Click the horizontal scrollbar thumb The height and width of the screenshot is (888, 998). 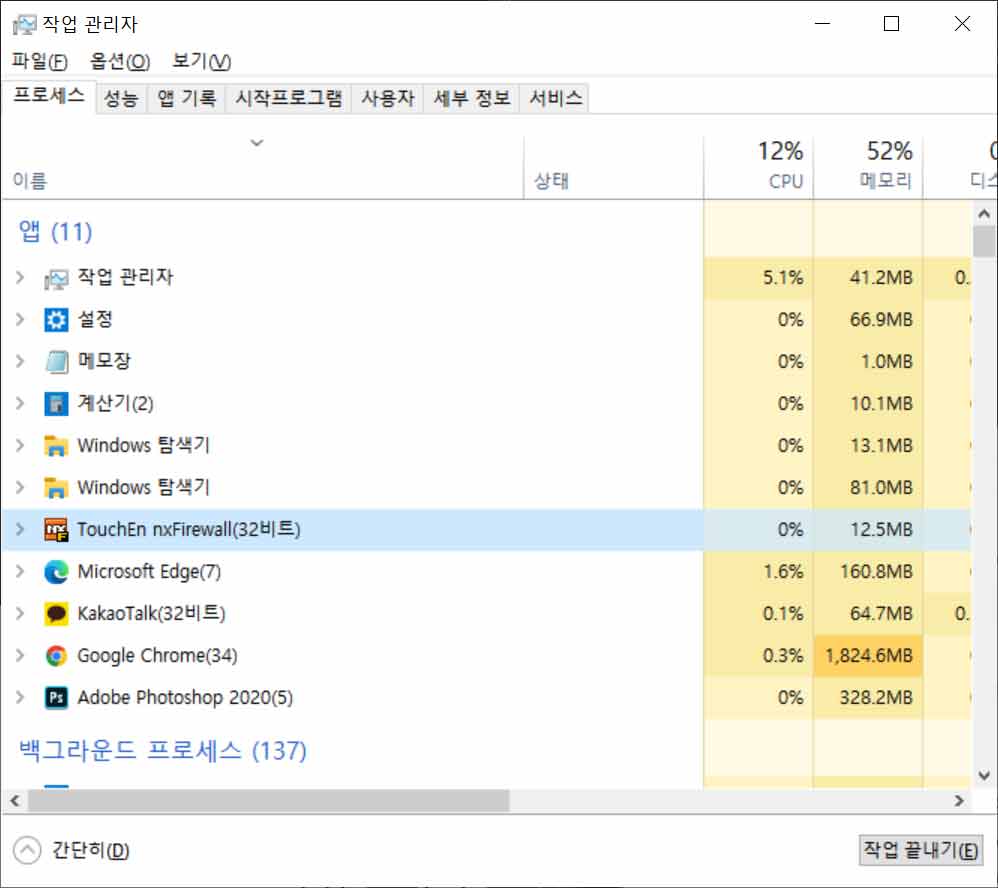(269, 801)
